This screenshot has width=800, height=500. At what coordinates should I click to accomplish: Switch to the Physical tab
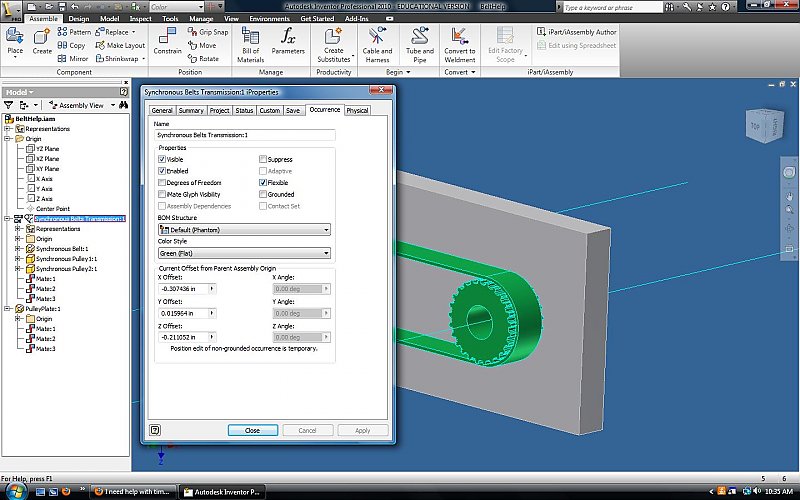357,110
